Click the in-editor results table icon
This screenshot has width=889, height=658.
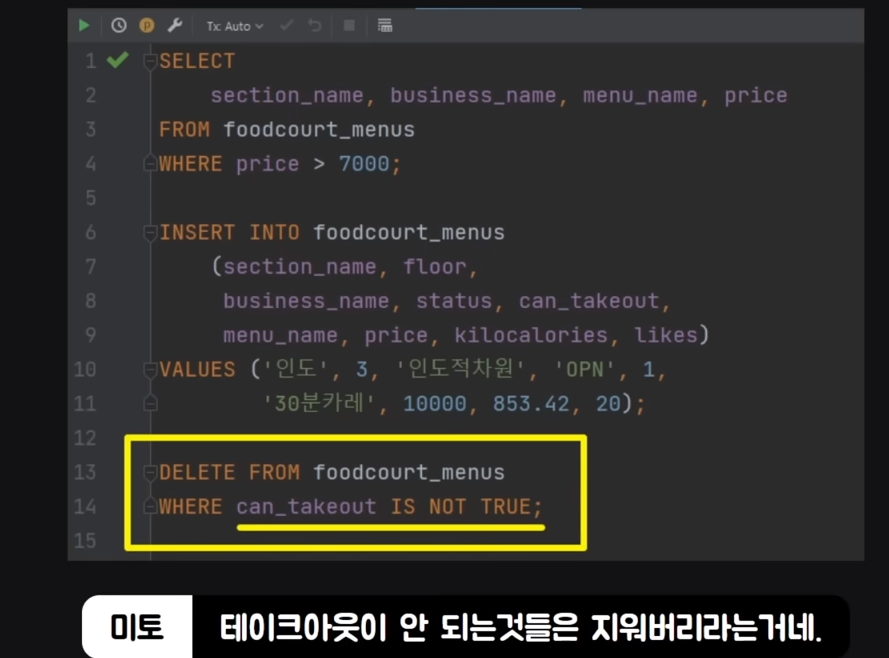[x=385, y=26]
